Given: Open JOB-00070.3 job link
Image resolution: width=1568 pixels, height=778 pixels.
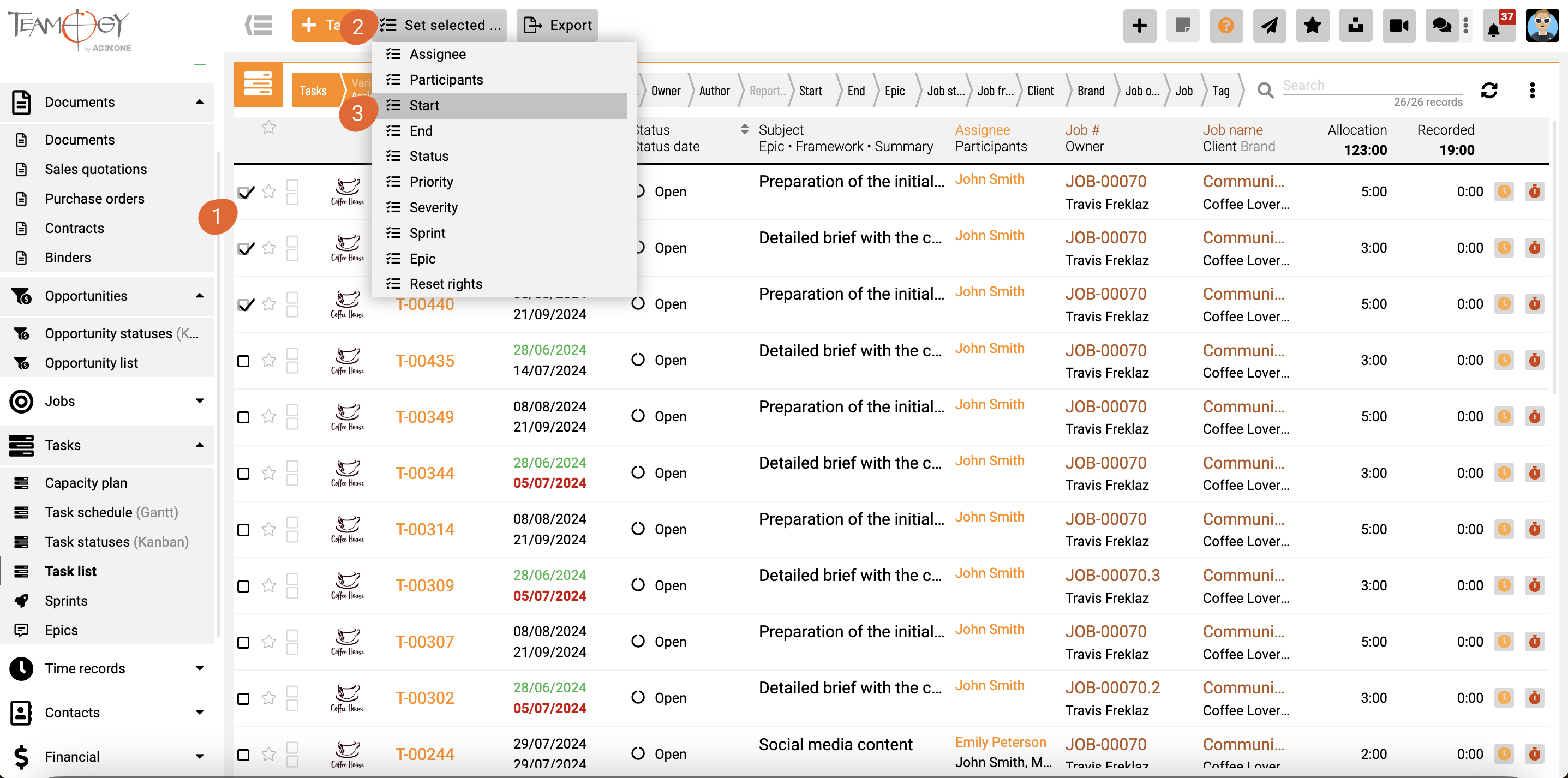Looking at the screenshot, I should click(1112, 575).
